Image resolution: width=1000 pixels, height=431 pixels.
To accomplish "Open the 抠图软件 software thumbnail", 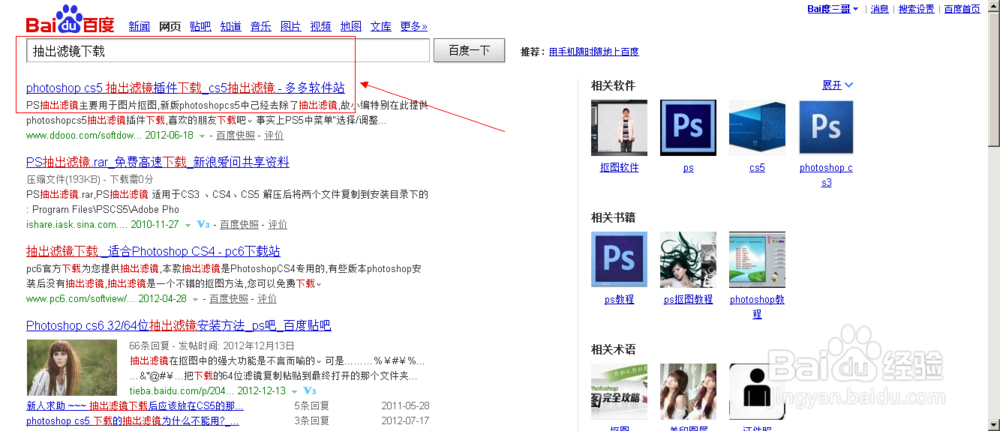I will pos(619,128).
